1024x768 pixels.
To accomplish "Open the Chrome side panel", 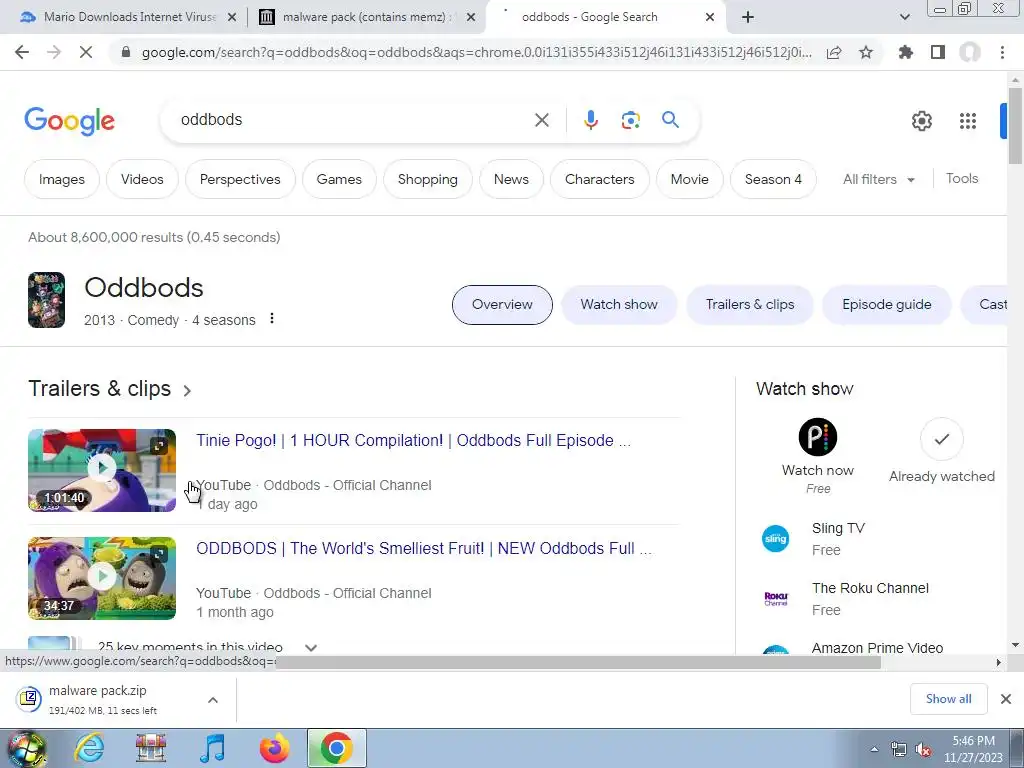I will (x=938, y=52).
